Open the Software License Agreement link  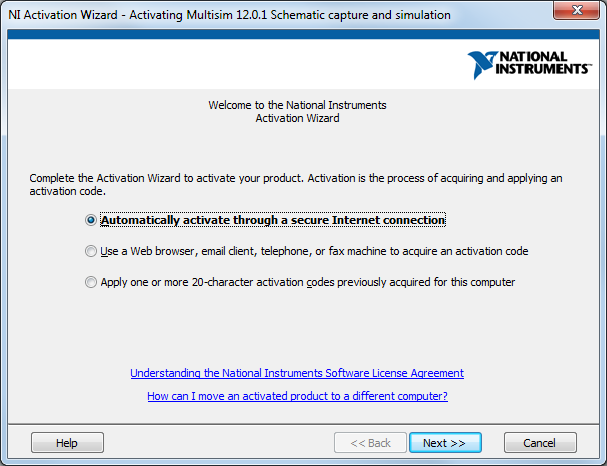pos(297,373)
